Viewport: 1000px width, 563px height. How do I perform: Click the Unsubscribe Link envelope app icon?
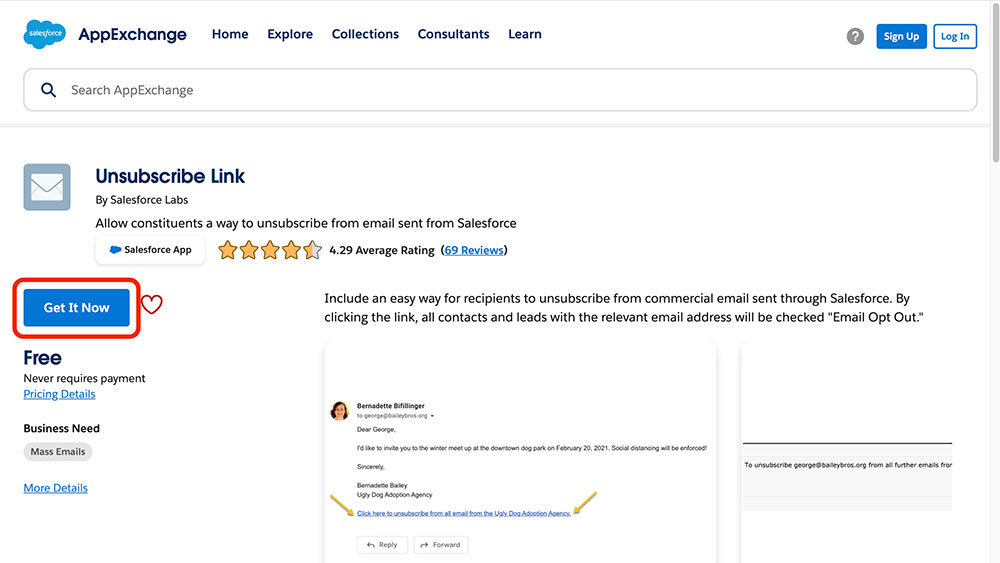click(x=47, y=187)
